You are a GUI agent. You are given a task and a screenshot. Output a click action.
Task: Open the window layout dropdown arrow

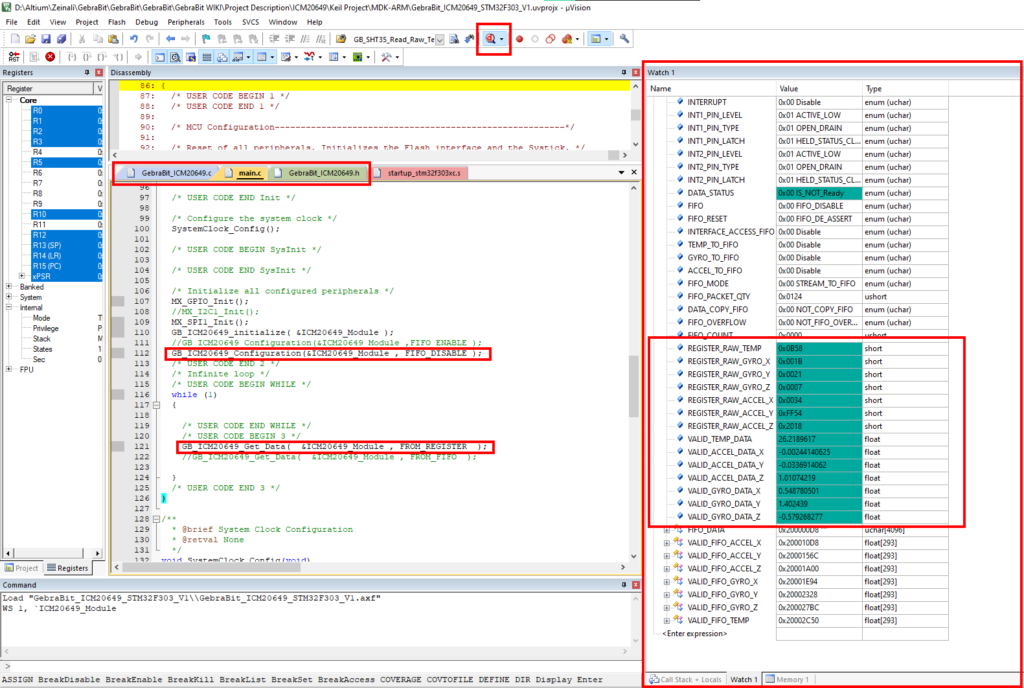point(606,39)
